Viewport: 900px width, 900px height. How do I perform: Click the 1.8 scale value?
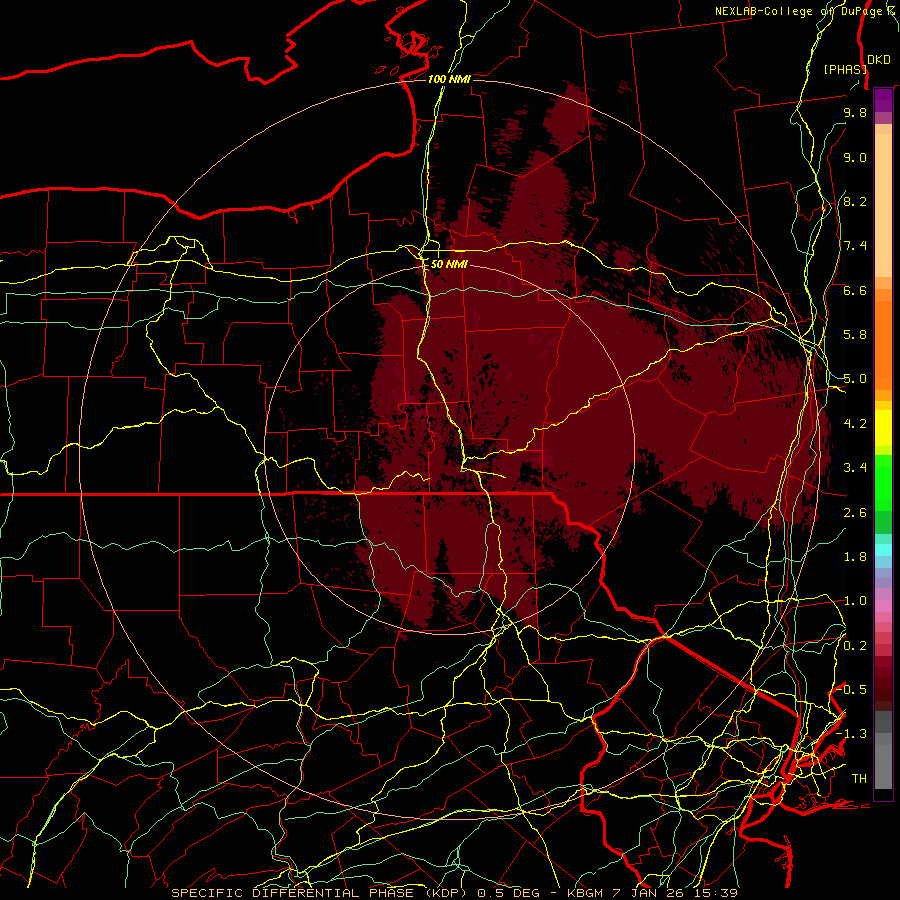click(x=855, y=557)
